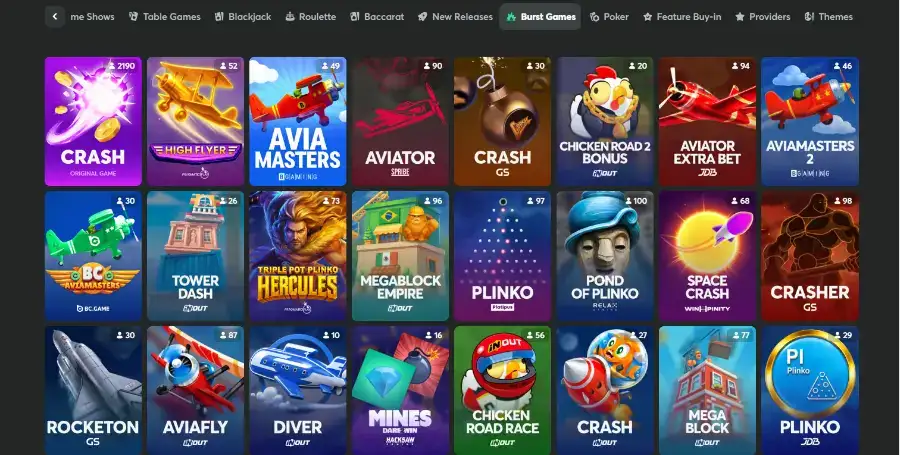Open the Aviafly game card
Image resolution: width=900 pixels, height=455 pixels.
tap(195, 391)
